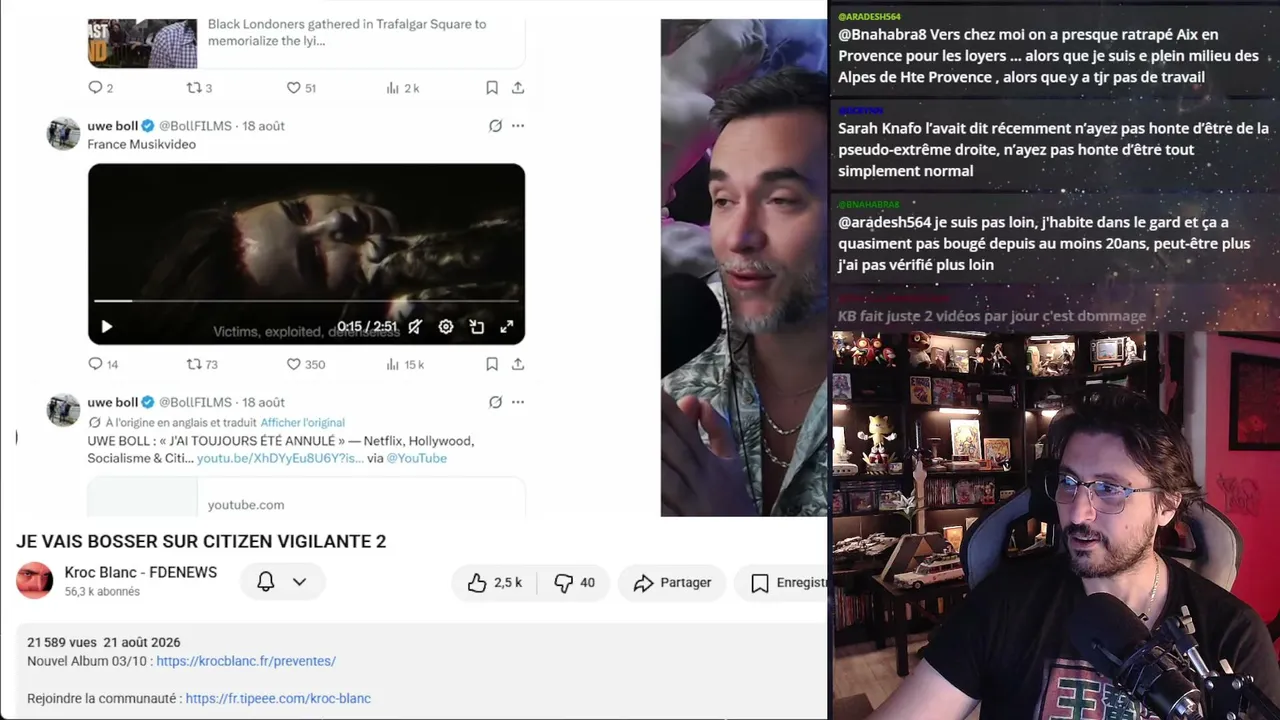The height and width of the screenshot is (720, 1280).
Task: Click chat message starting "@aradesh564 je suis pas loin"
Action: pos(1044,244)
